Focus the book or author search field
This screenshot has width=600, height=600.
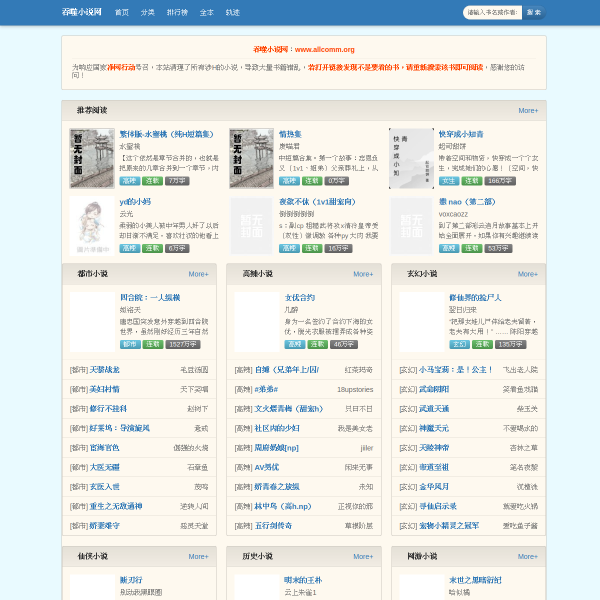(492, 13)
